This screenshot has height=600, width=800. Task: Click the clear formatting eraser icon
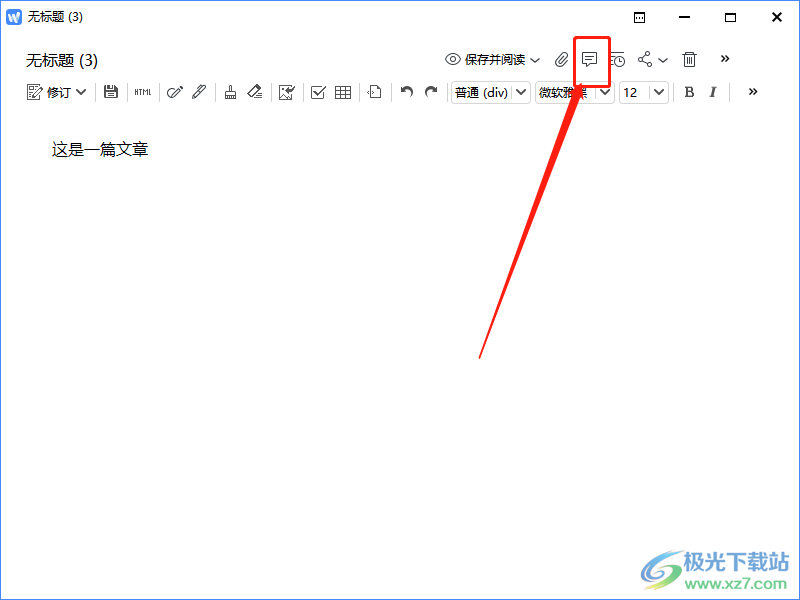pos(255,92)
